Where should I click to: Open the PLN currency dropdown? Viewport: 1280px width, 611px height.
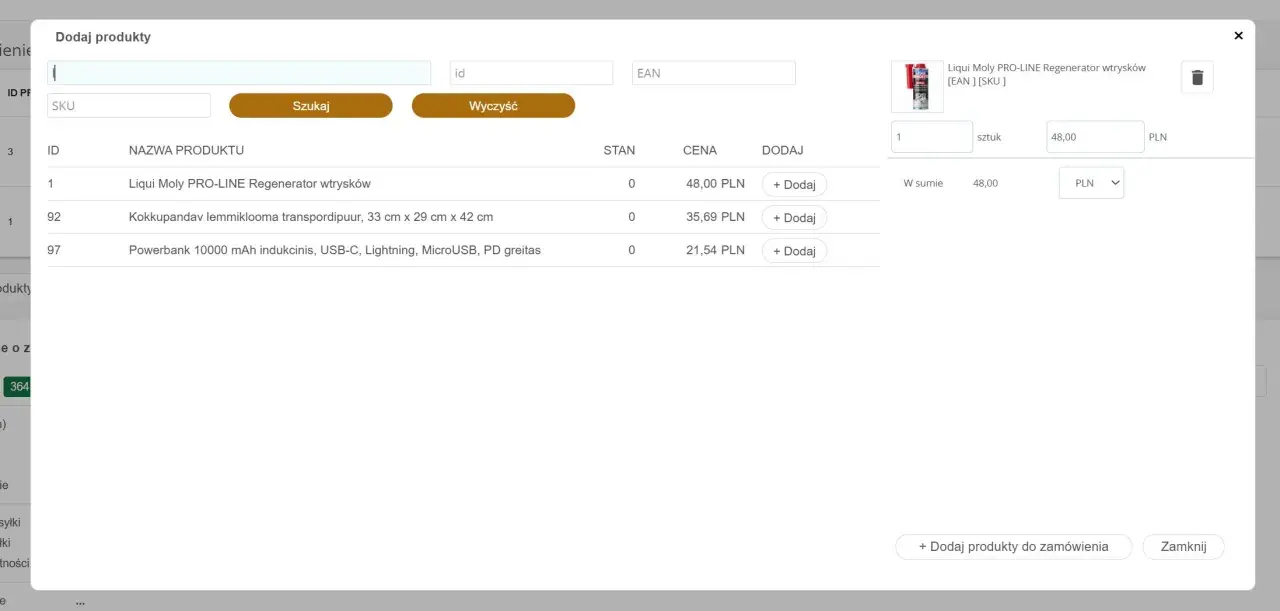coord(1091,183)
